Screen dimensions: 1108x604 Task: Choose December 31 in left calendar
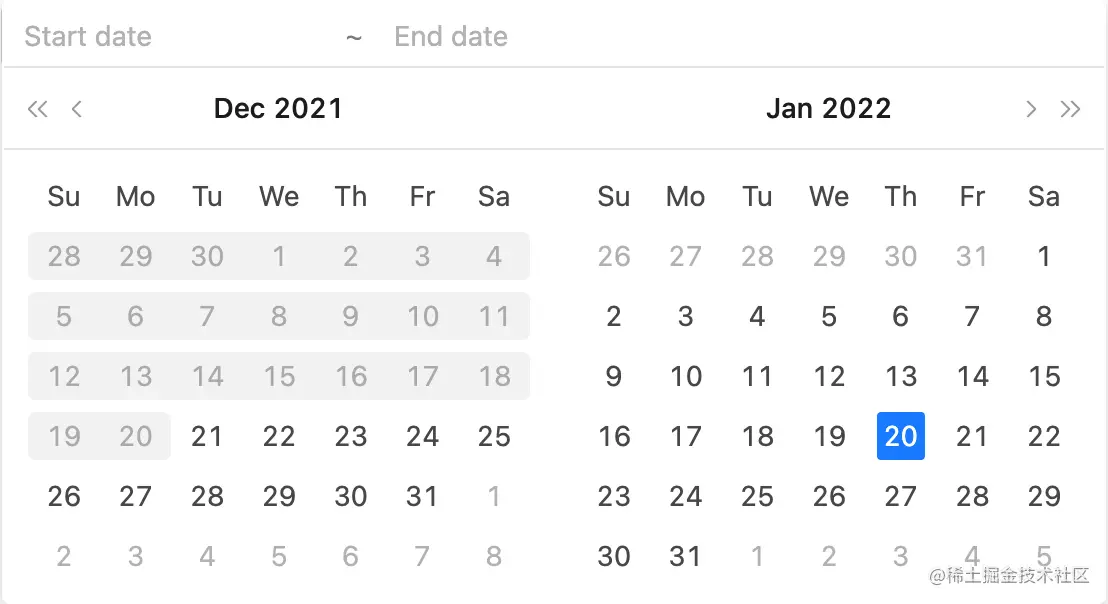coord(422,497)
